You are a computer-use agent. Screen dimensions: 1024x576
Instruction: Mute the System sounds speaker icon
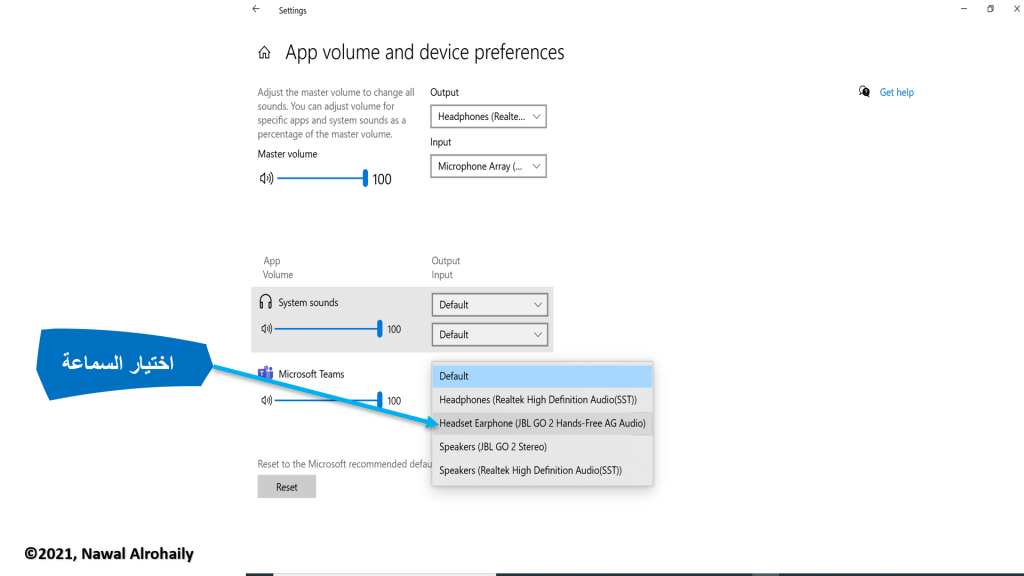[x=266, y=328]
